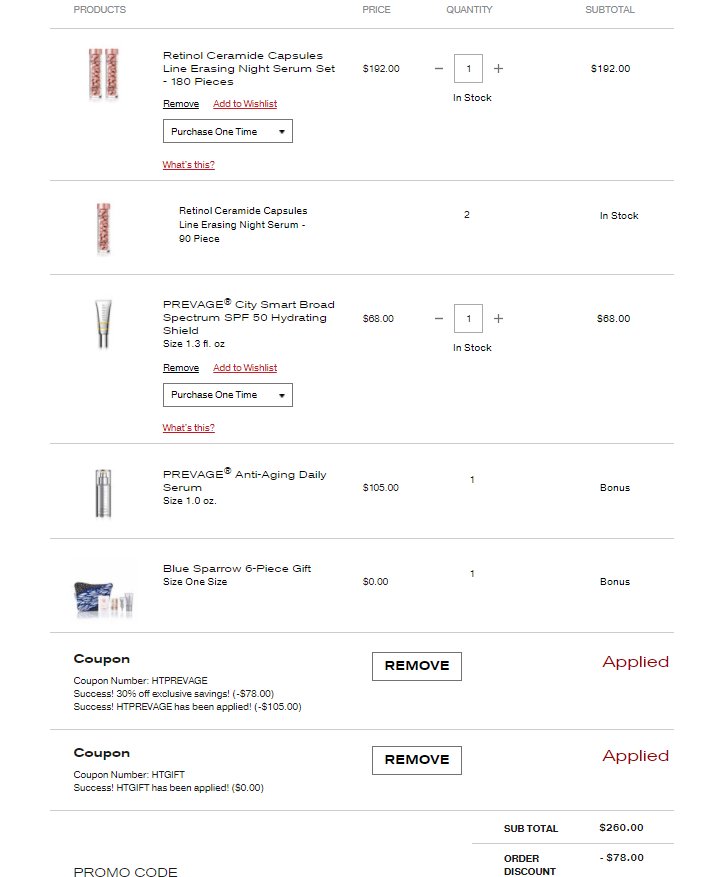Screen dimensions: 703x877
Task: Remove PREVAGE City Smart Shield from cart
Action: tap(181, 368)
